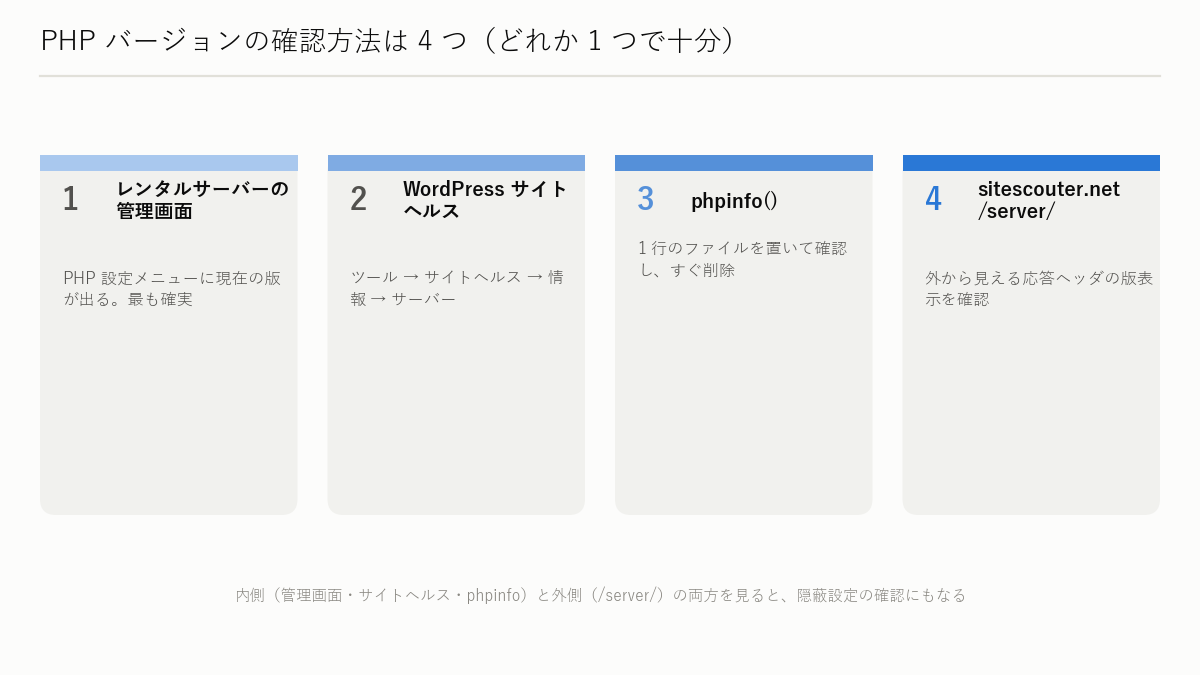The image size is (1200, 675).
Task: Click the description starting PHP 設定メニューに現在の版
Action: (172, 288)
